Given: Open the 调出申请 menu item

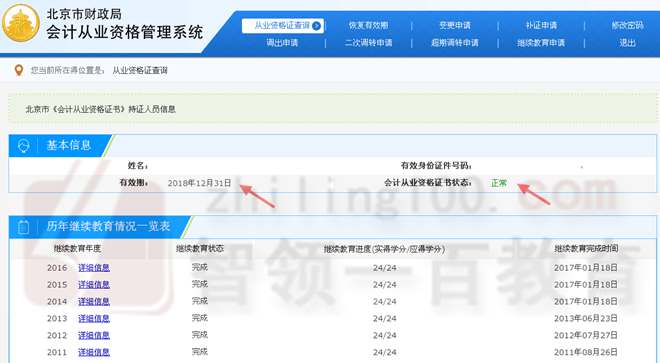Looking at the screenshot, I should (282, 43).
